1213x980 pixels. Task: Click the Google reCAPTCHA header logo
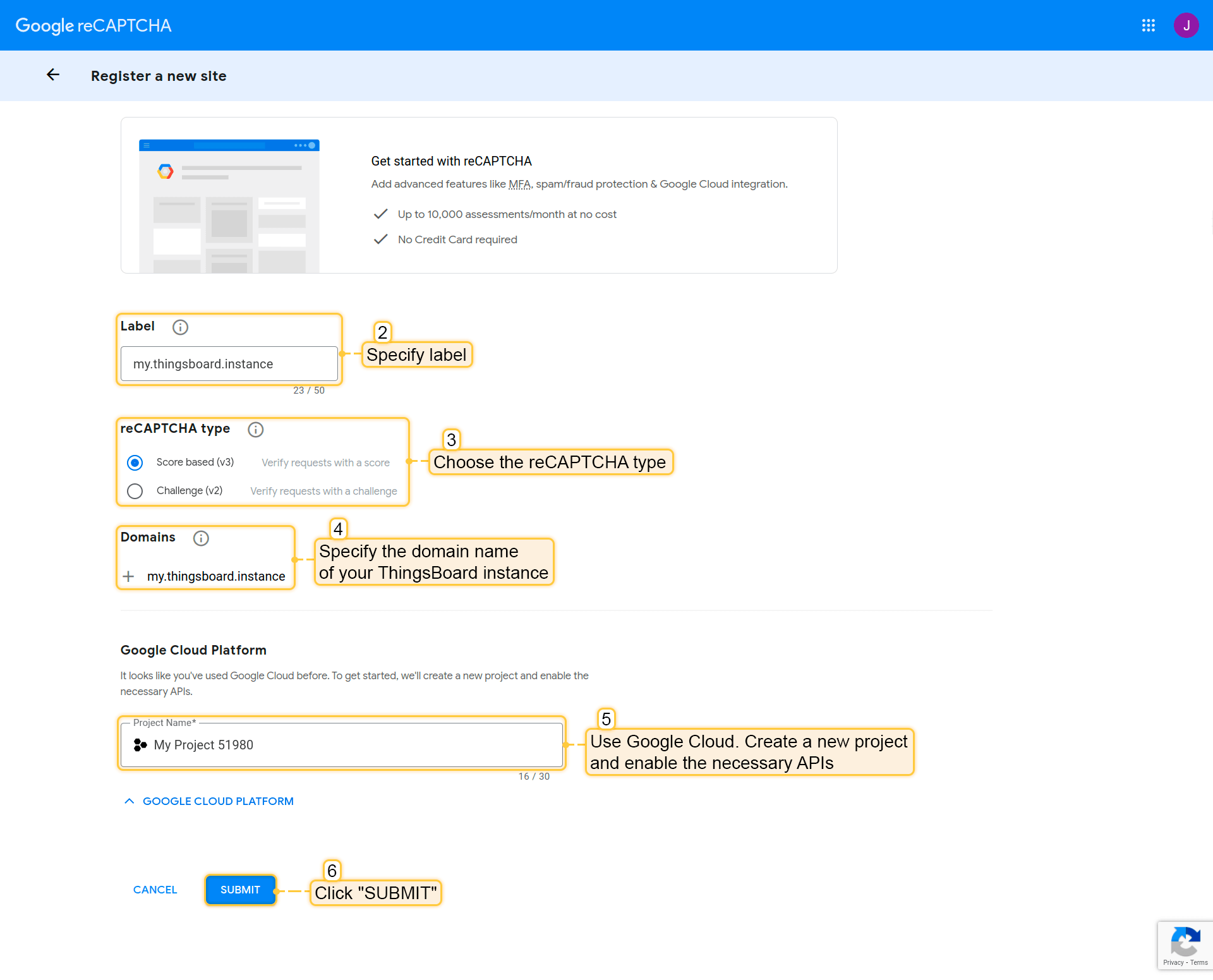94,25
